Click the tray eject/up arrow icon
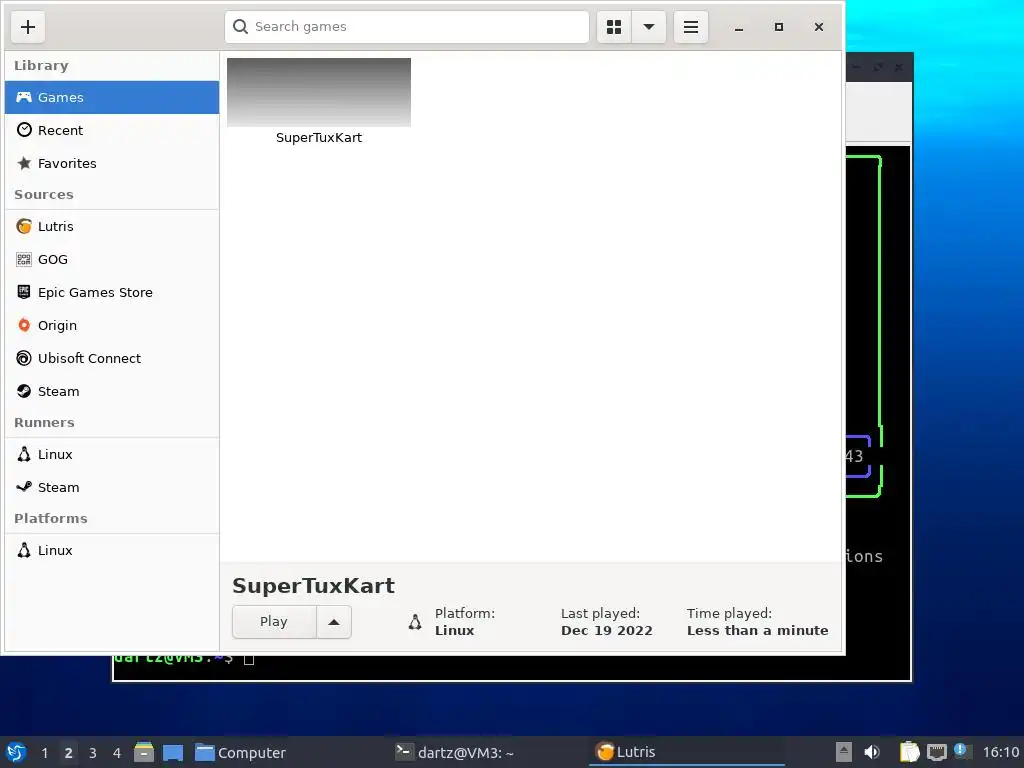 pos(844,752)
